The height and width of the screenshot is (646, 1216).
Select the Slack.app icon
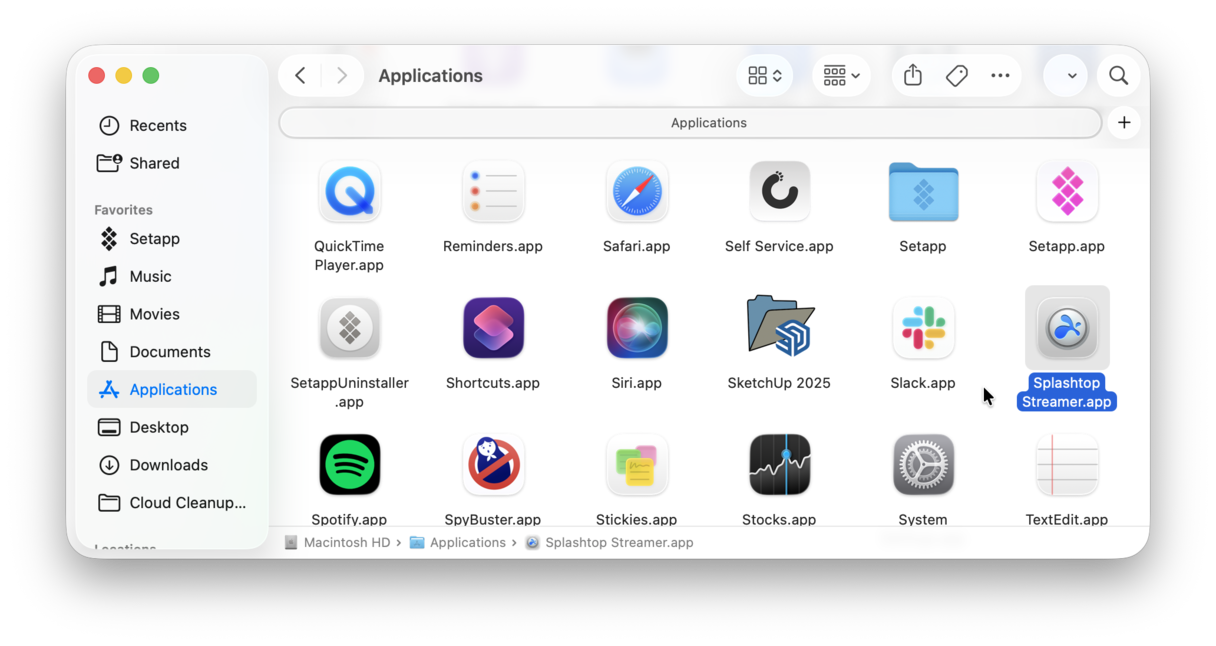[923, 328]
